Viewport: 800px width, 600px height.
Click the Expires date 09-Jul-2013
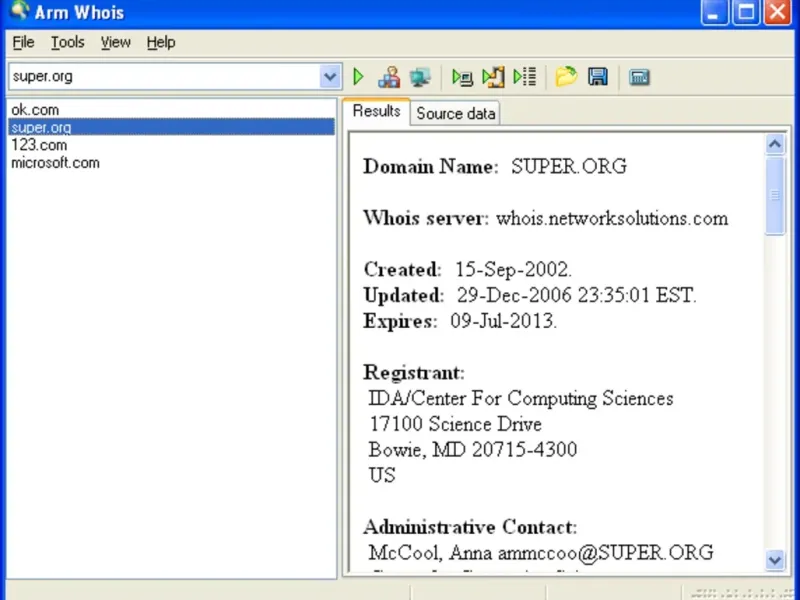pos(503,321)
